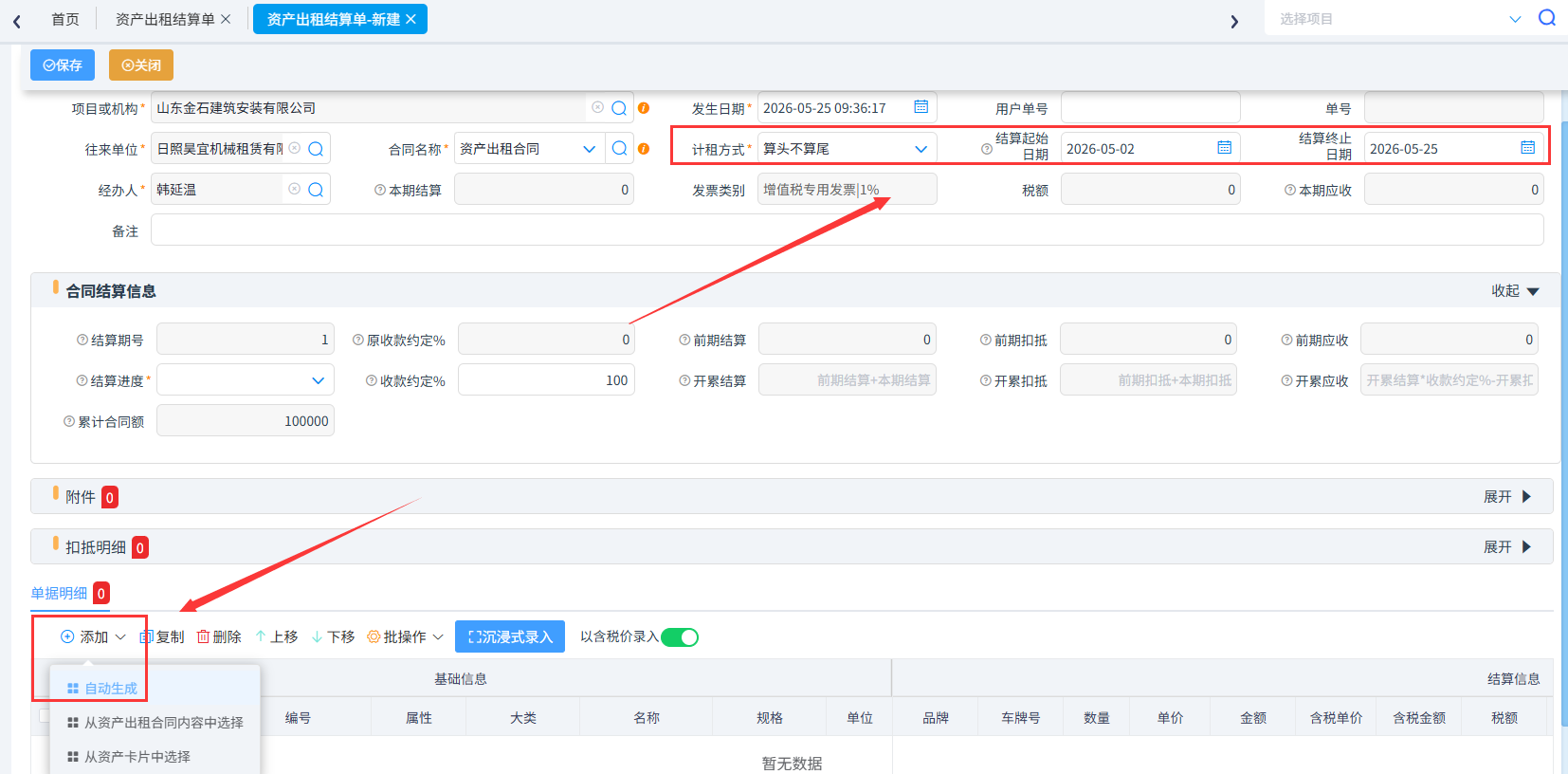Open 选择项目 dropdown

click(1515, 19)
